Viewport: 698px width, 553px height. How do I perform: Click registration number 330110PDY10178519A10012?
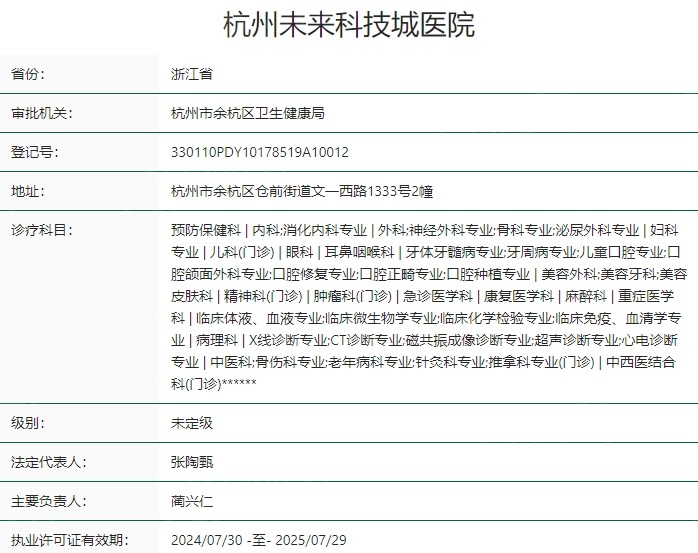(260, 152)
